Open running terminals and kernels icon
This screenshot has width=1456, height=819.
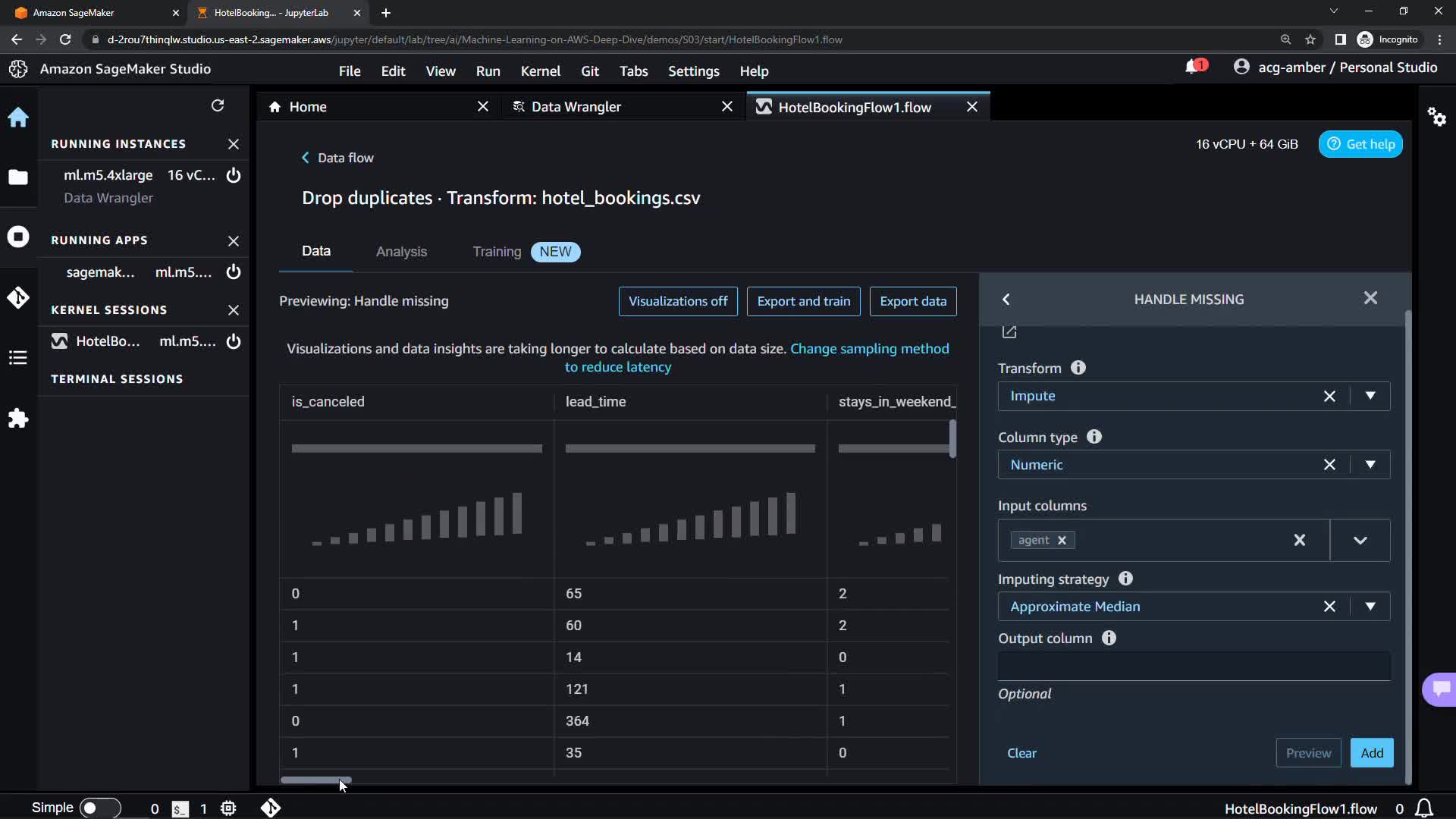18,237
